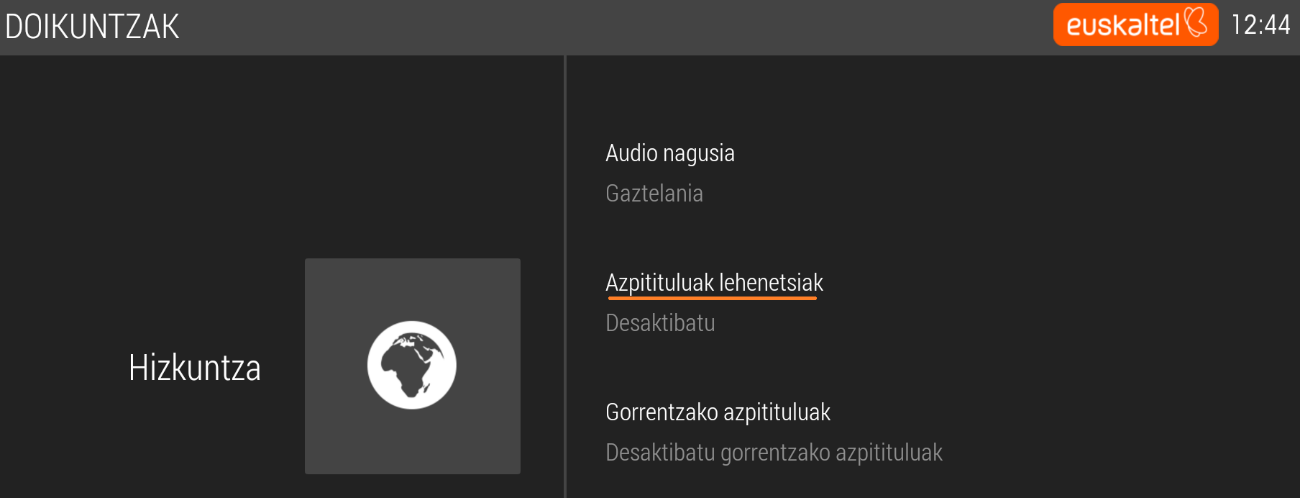Toggle the Desaktibatu default subtitles value
This screenshot has width=1300, height=498.
660,324
